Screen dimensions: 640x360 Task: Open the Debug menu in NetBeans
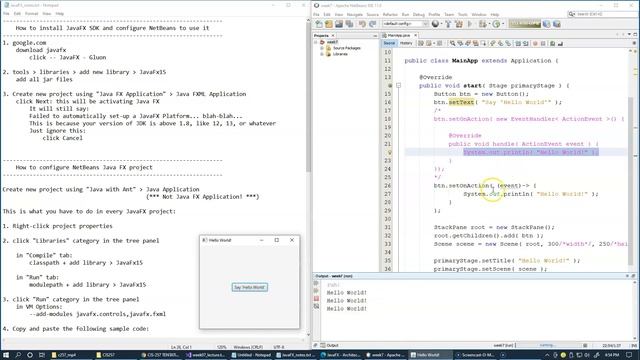pos(419,14)
